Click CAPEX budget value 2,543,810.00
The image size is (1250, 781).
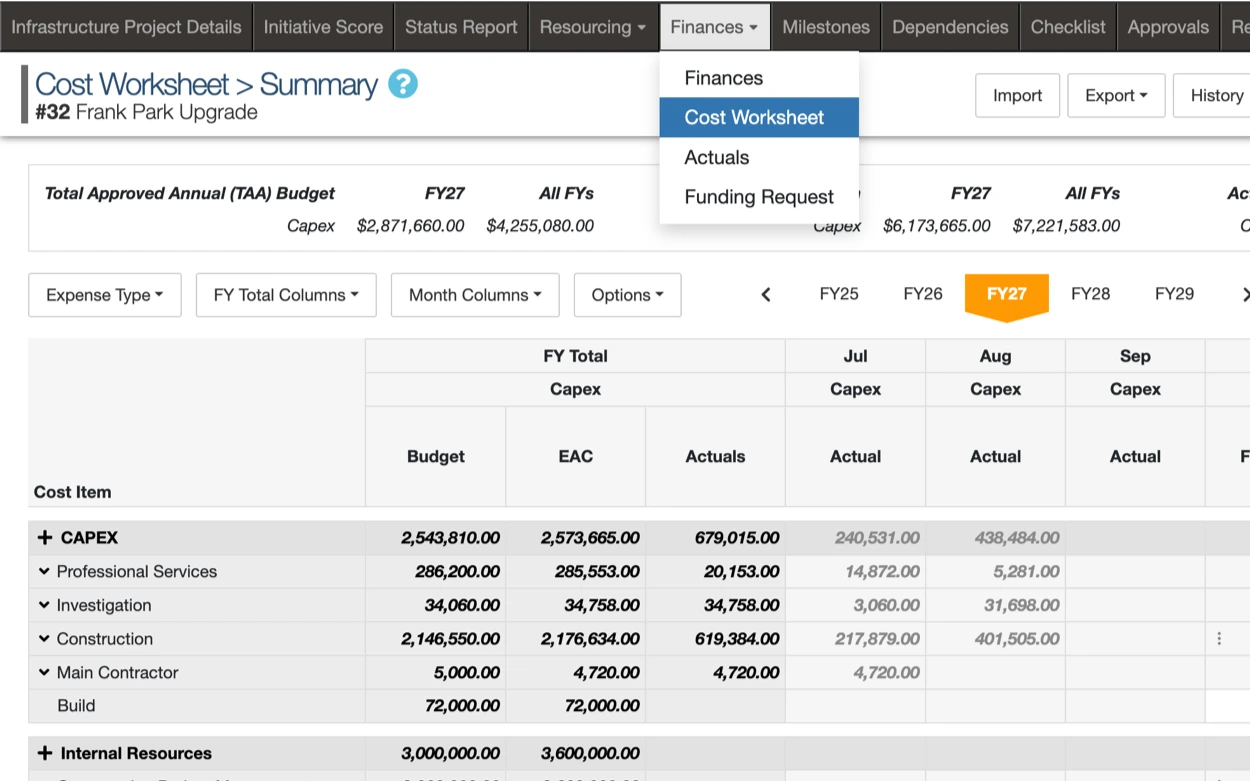pos(450,538)
